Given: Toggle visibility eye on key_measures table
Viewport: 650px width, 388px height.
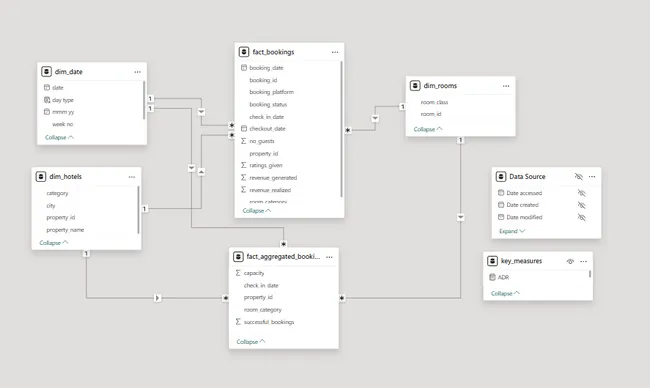Looking at the screenshot, I should (x=570, y=261).
